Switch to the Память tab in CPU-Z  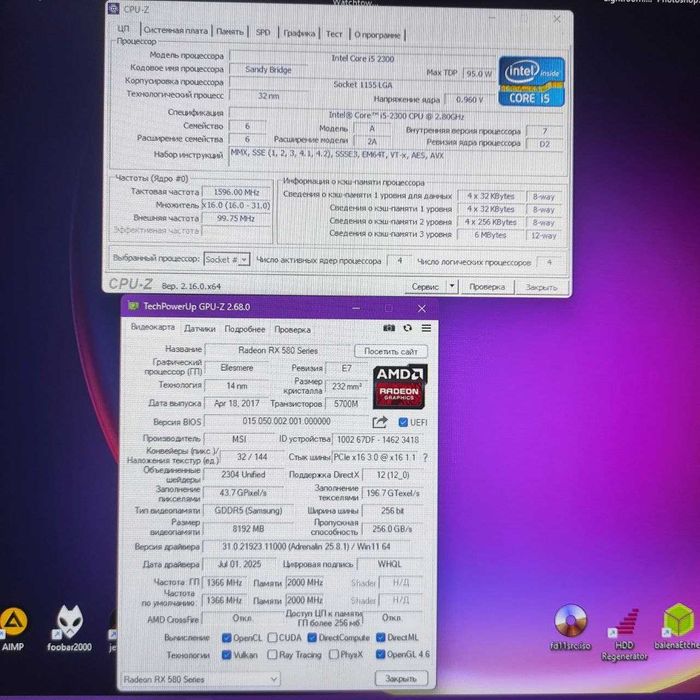click(230, 31)
